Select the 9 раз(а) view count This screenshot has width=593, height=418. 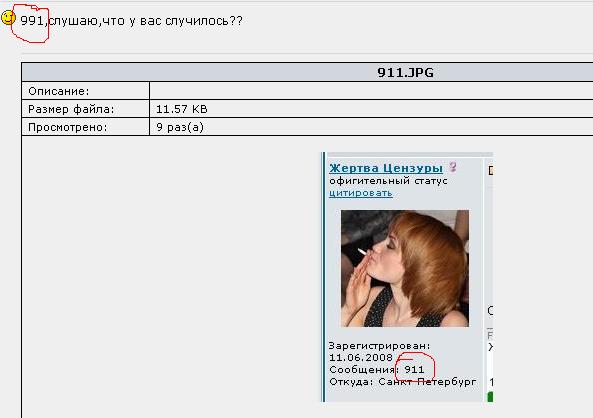(x=180, y=127)
